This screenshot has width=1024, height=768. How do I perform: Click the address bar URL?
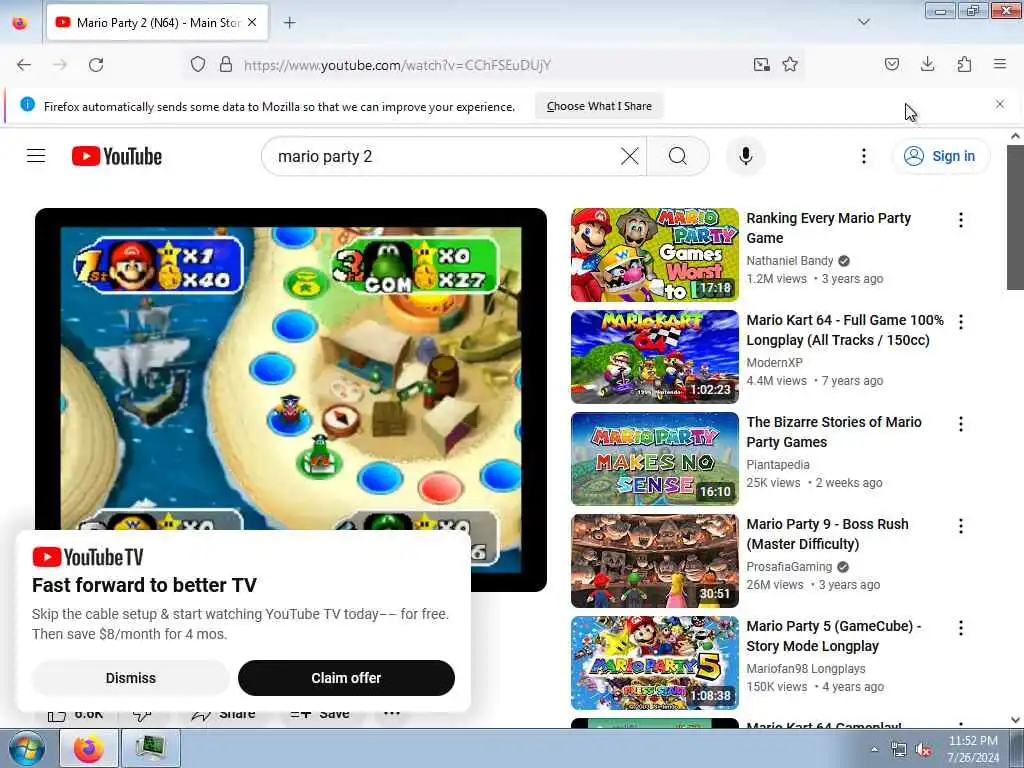397,65
